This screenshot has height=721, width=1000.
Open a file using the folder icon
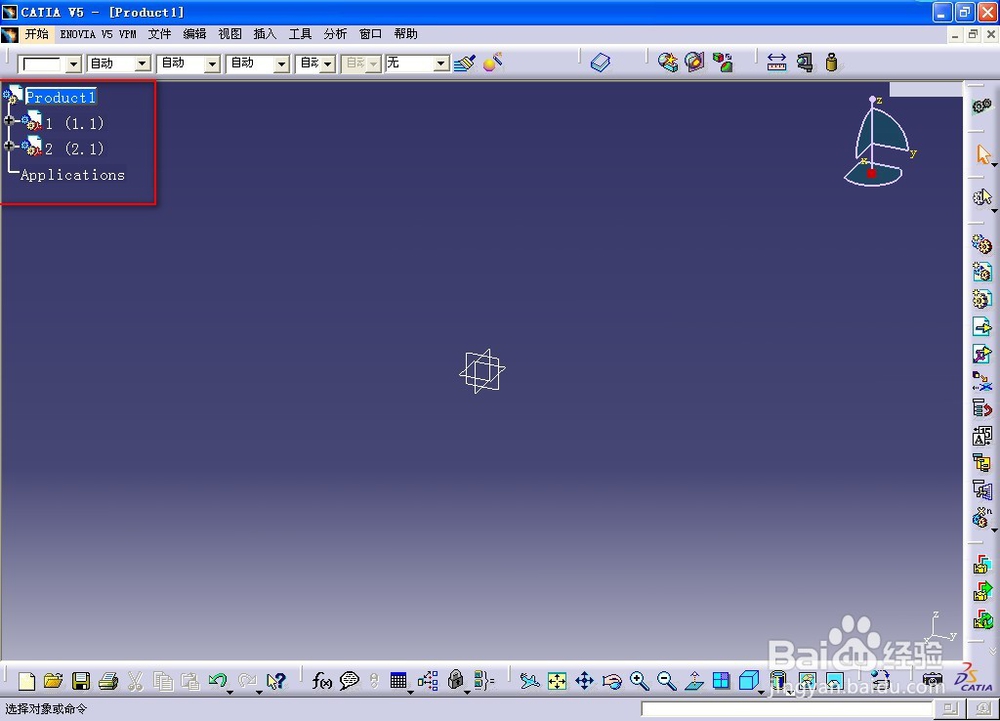tap(54, 681)
